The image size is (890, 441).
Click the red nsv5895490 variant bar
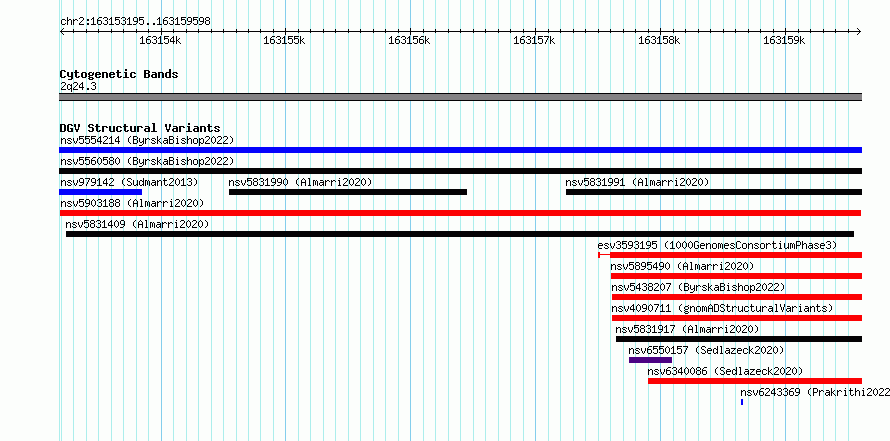coord(736,276)
